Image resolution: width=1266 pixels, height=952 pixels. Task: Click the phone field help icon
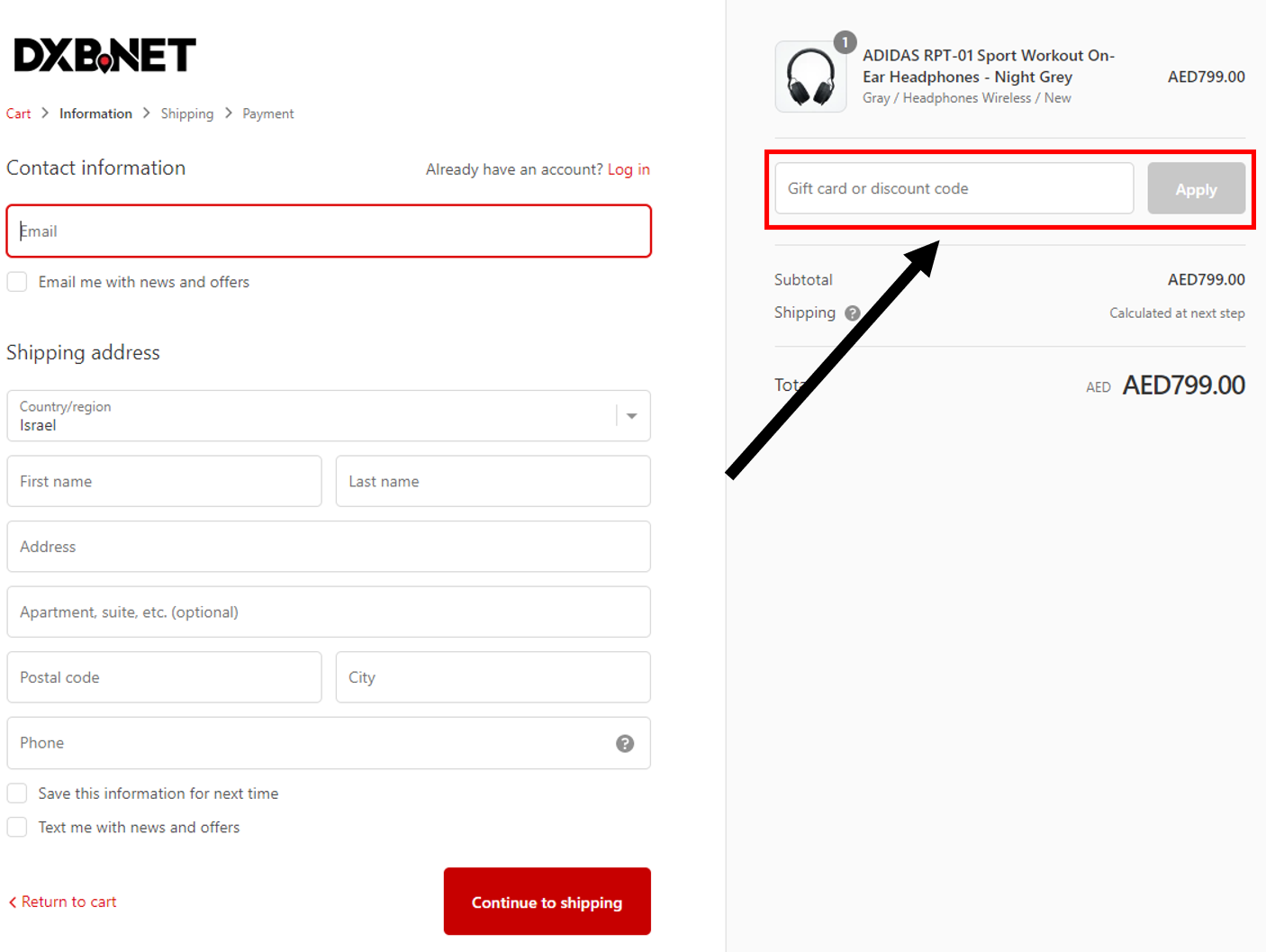(x=625, y=743)
